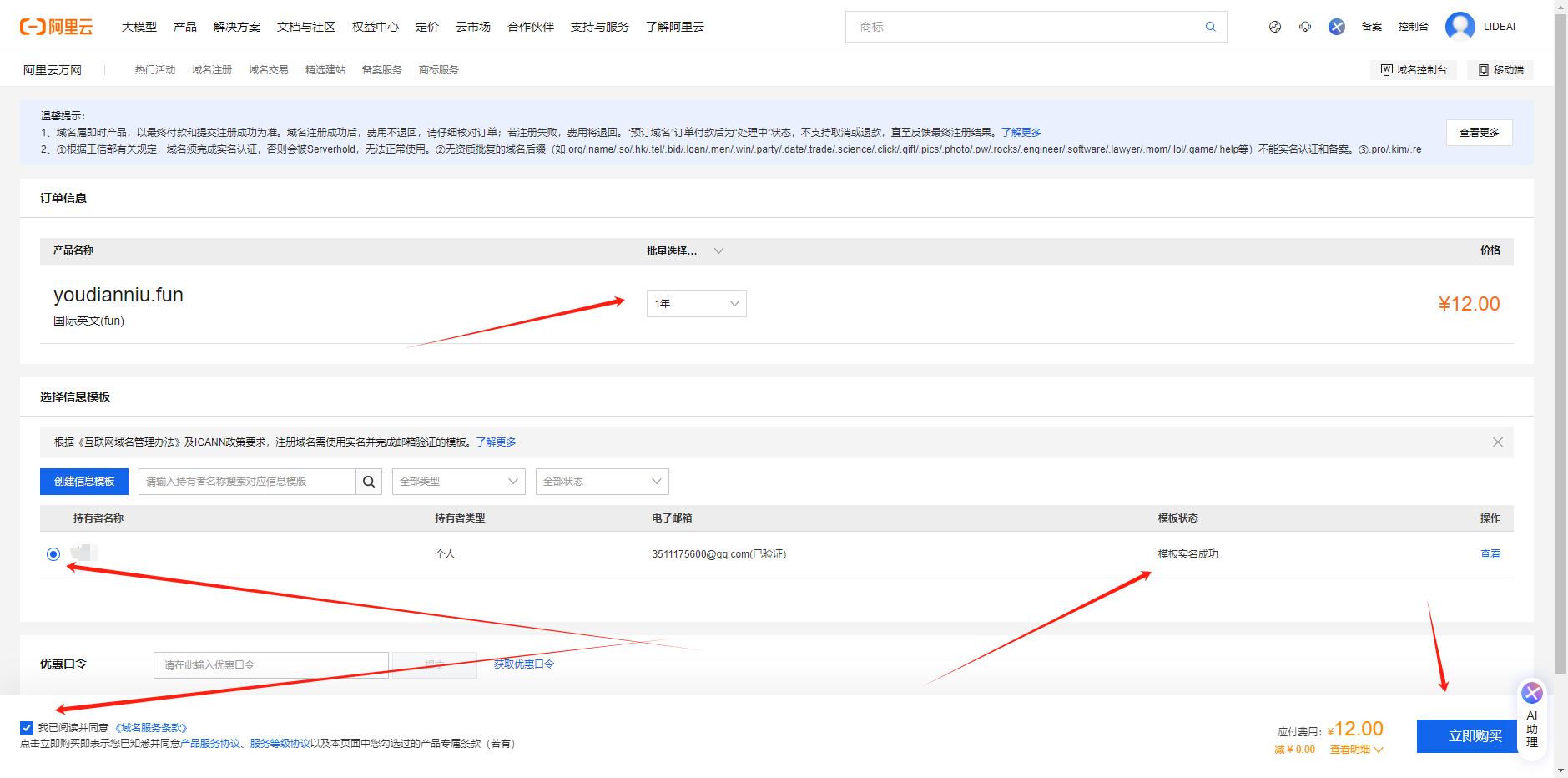Open the 全部状态 filter dropdown
This screenshot has height=778, width=1568.
[602, 482]
